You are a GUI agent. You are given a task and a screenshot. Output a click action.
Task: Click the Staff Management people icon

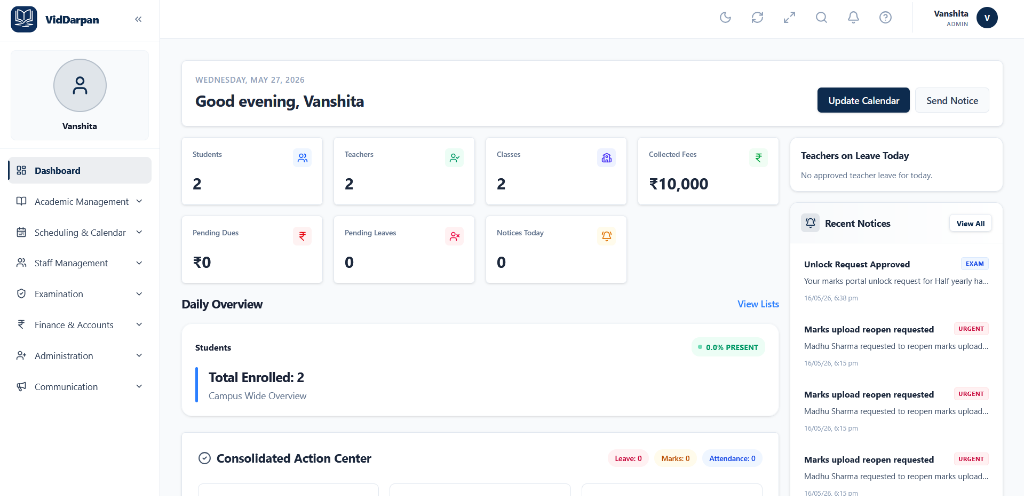pyautogui.click(x=22, y=263)
